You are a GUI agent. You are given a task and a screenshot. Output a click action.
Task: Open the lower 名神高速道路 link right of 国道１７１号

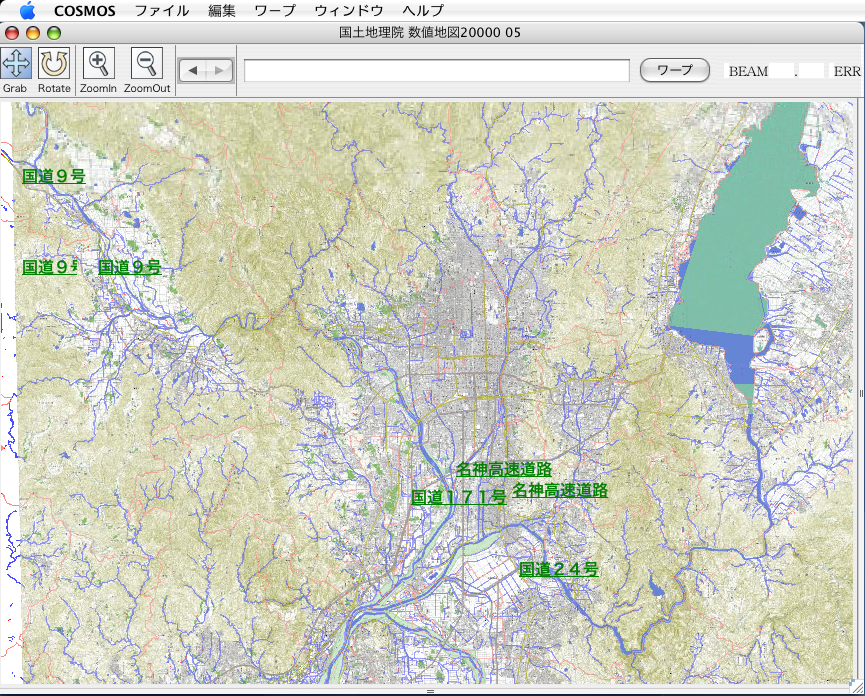click(x=560, y=490)
